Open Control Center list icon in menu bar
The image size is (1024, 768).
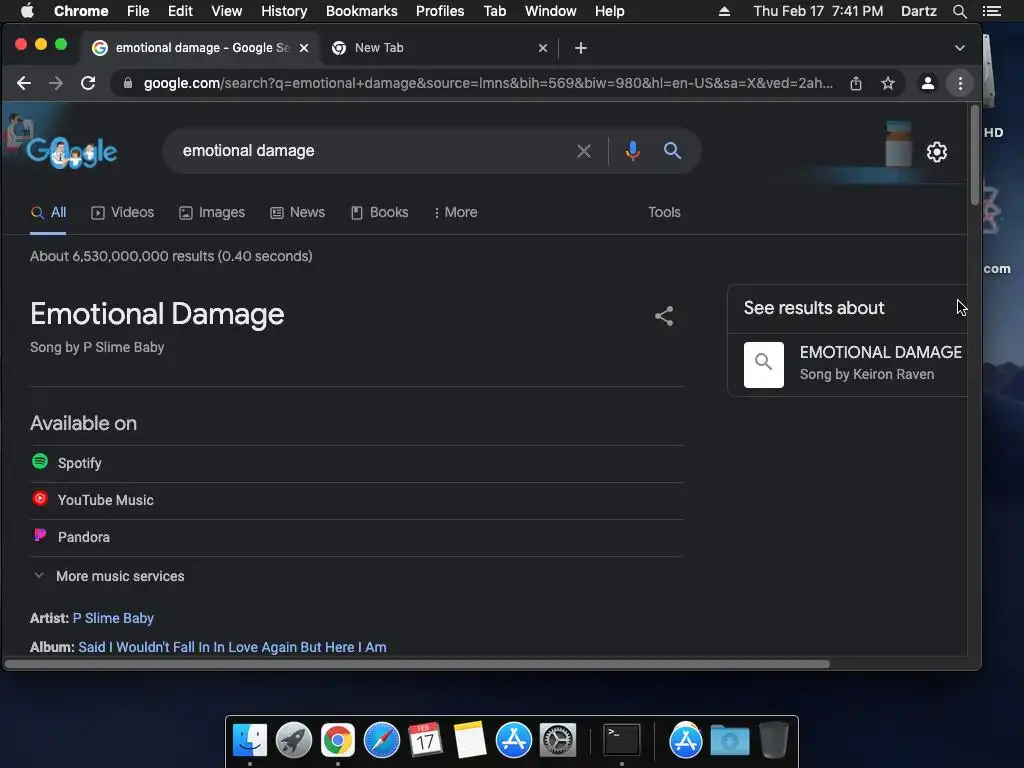click(991, 11)
